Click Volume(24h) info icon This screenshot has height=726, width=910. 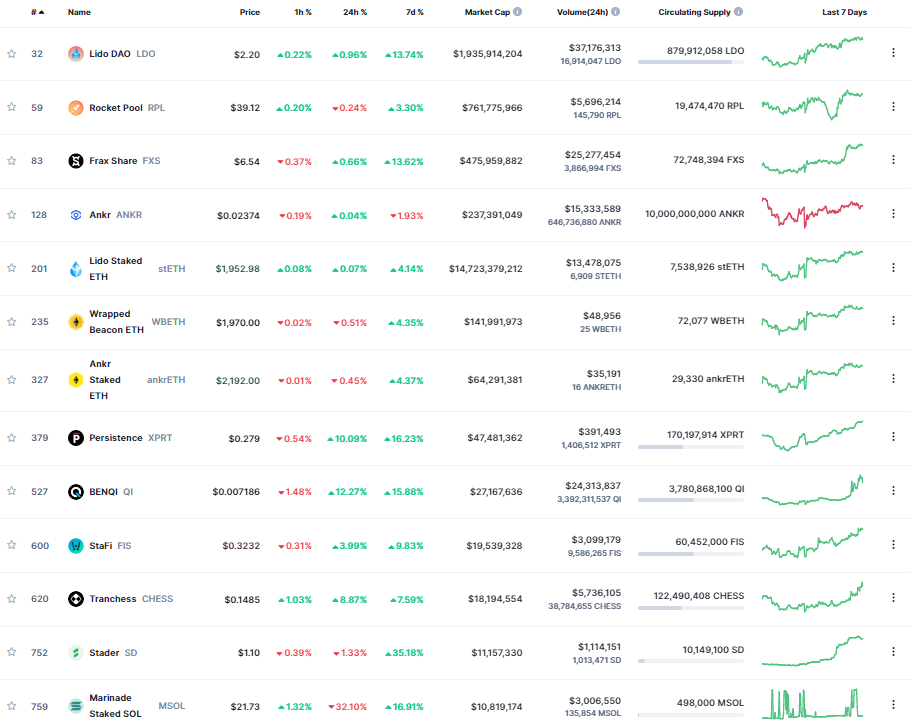pos(615,12)
